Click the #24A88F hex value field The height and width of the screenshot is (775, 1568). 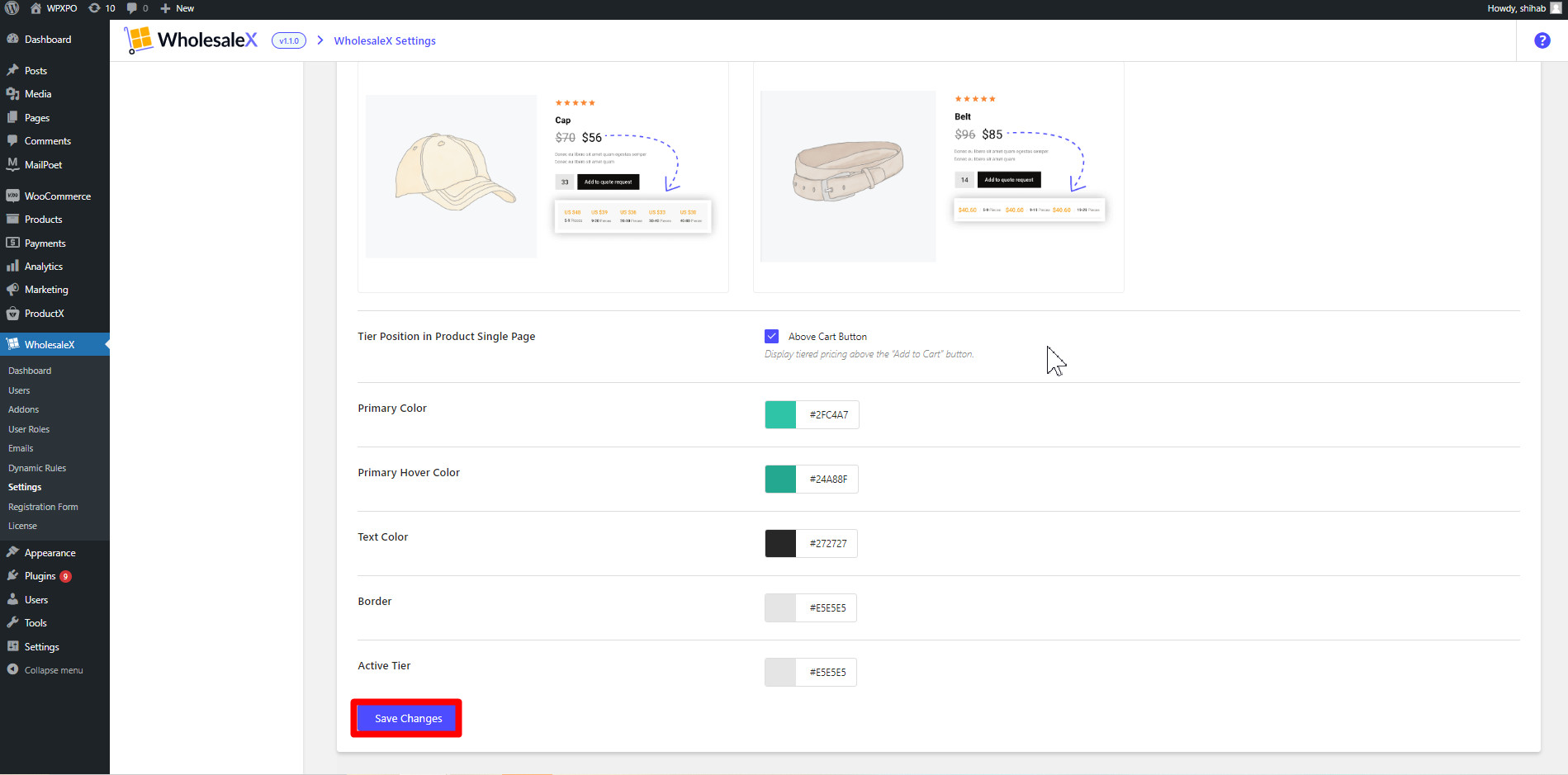827,479
